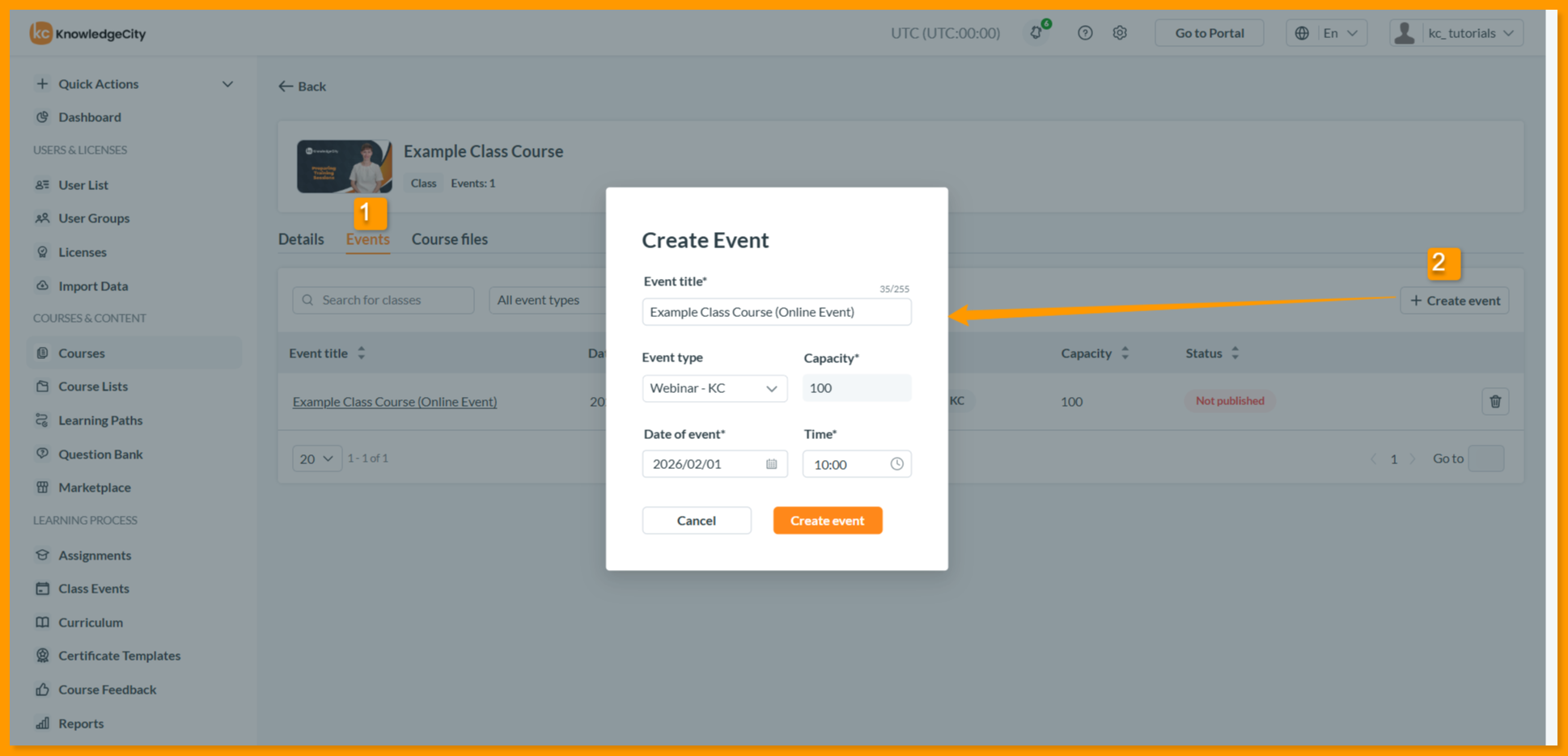
Task: Click Go to Portal button
Action: (1210, 33)
